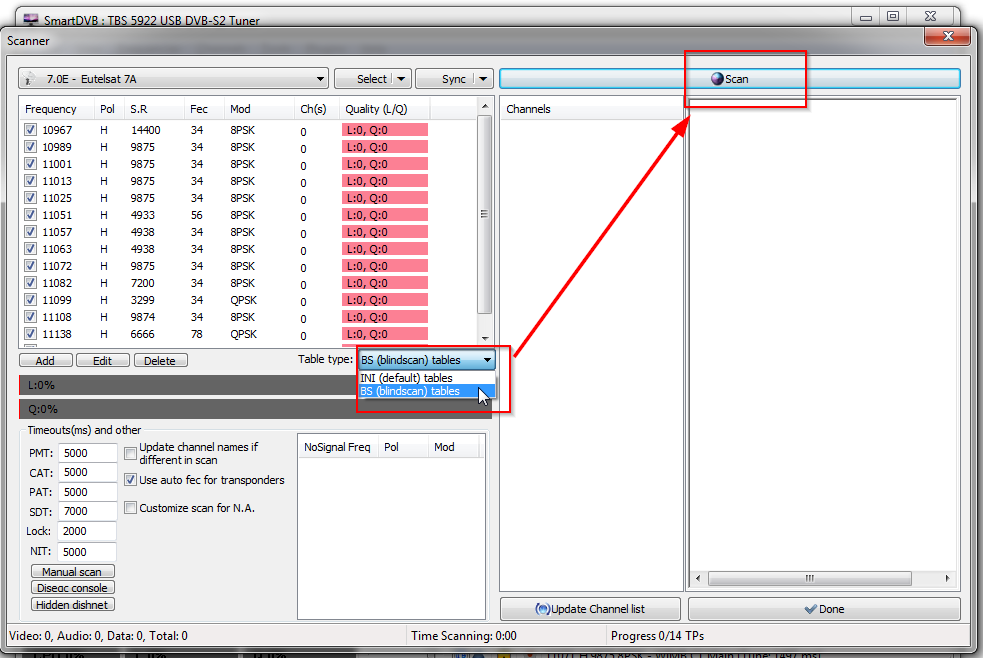983x658 pixels.
Task: Click the Channels column header
Action: (x=591, y=109)
